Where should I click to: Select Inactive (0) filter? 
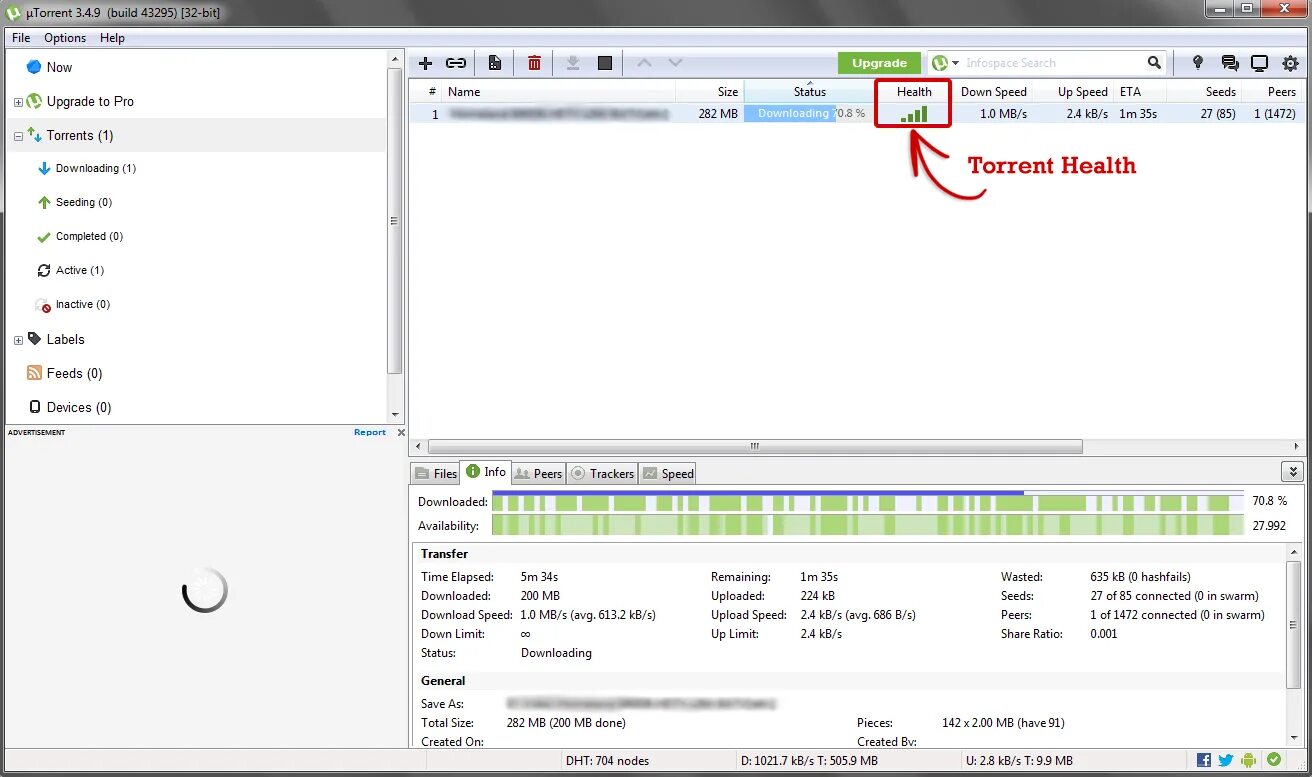(x=82, y=304)
